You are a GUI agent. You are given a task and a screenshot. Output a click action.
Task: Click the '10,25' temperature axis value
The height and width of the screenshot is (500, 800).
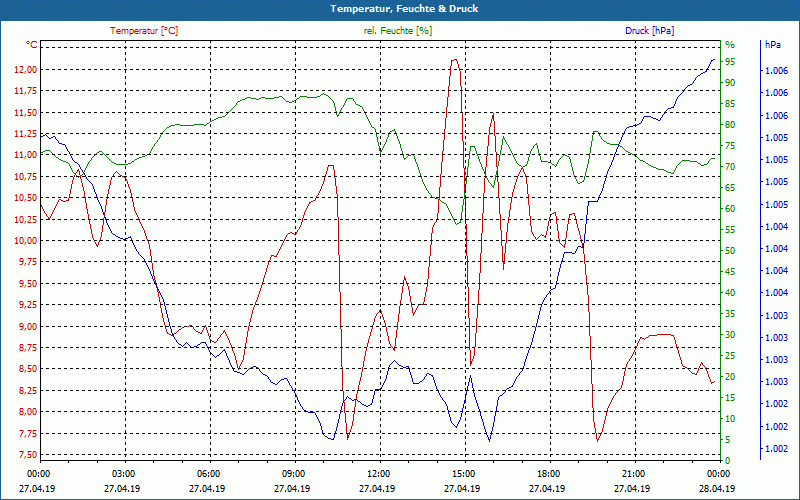[26, 219]
